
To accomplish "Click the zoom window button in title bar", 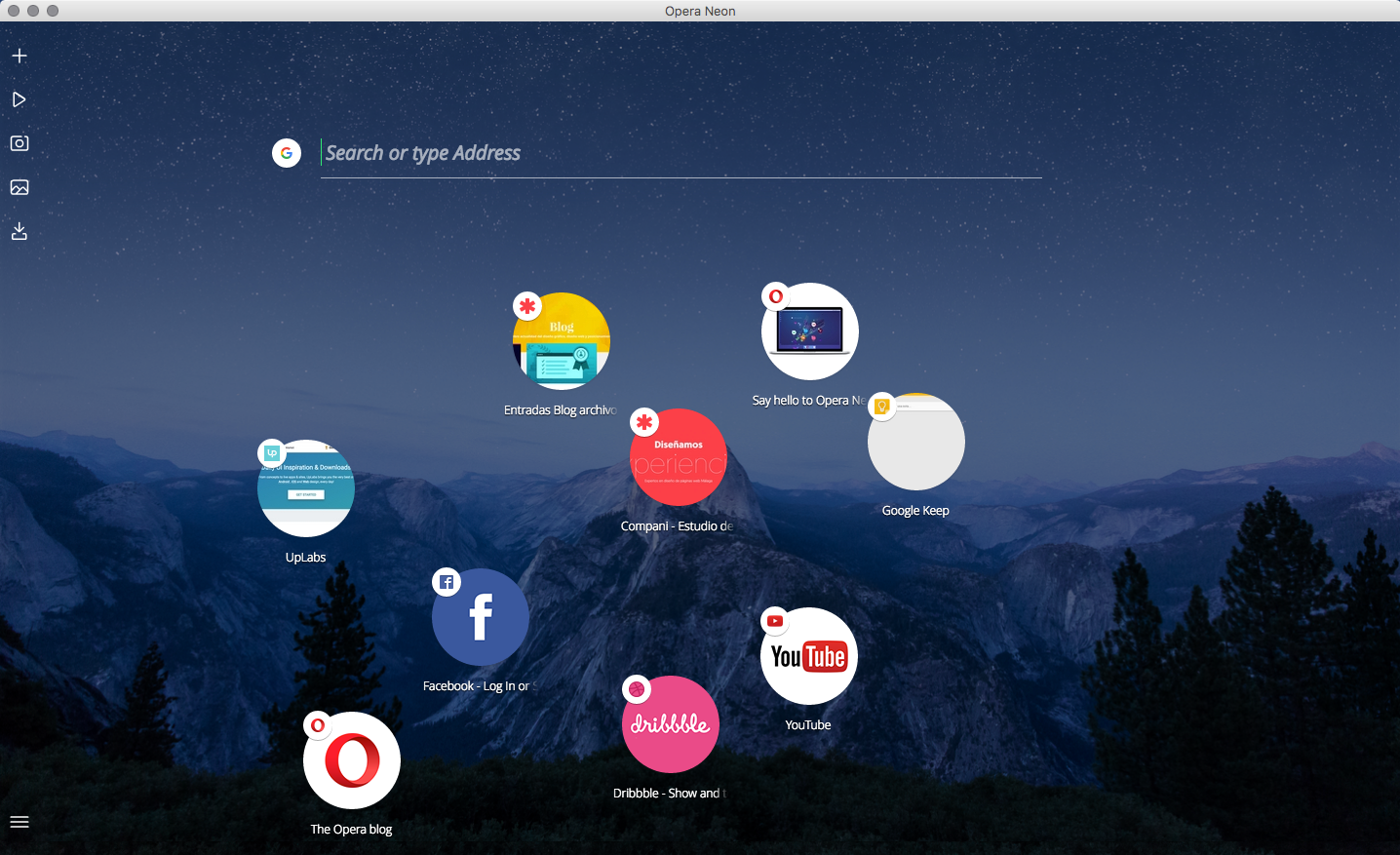I will [x=53, y=11].
